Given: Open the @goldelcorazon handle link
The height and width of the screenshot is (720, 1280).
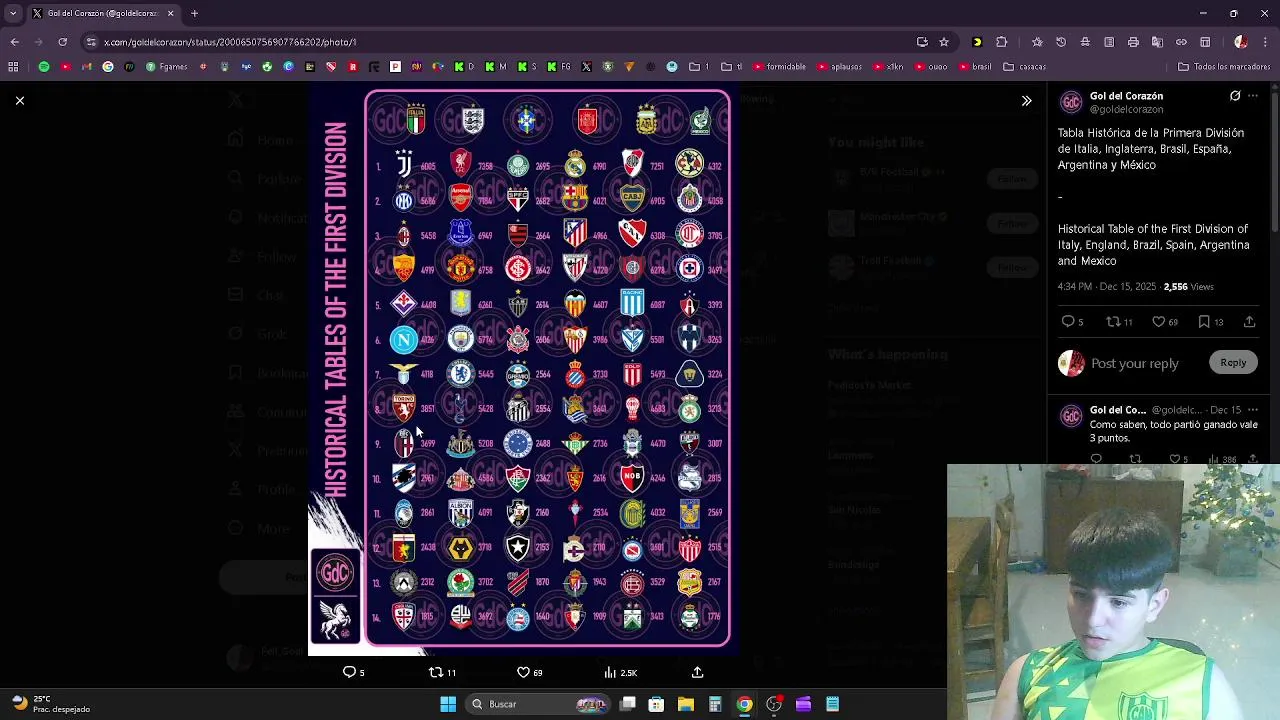Looking at the screenshot, I should tap(1126, 109).
